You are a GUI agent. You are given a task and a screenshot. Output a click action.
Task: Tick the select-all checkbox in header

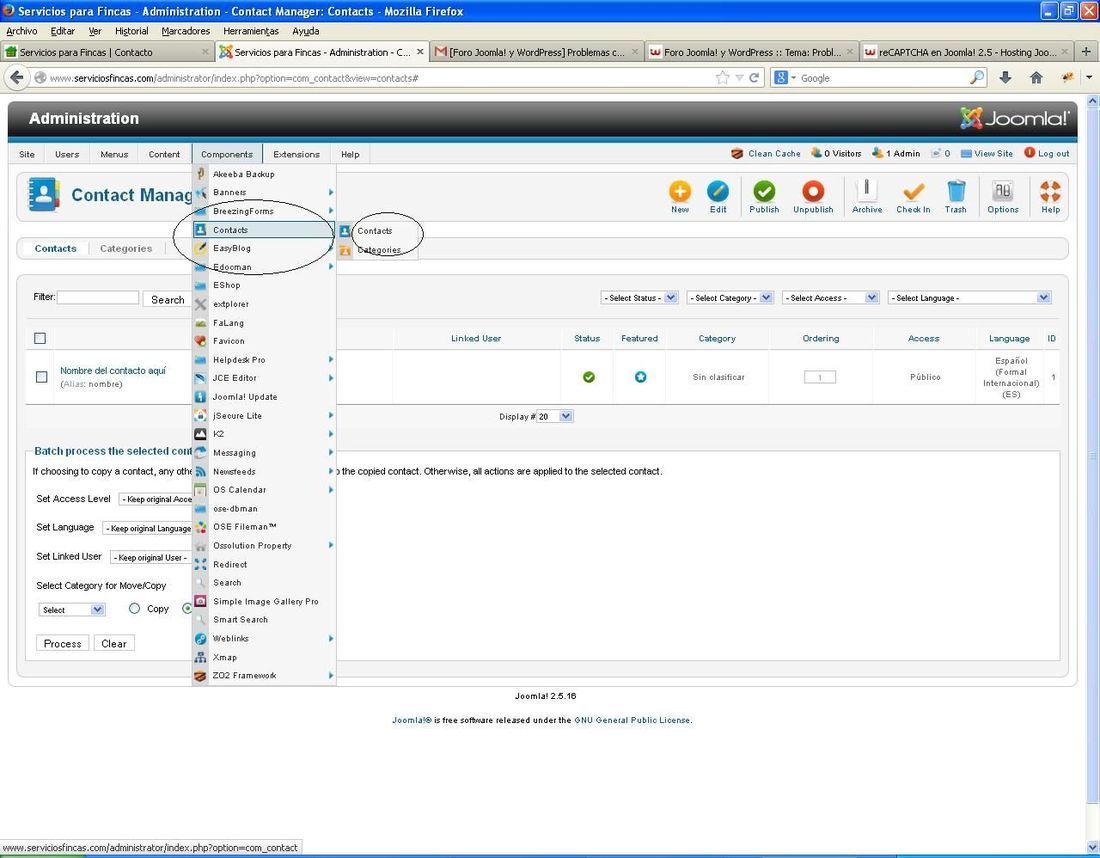pos(40,338)
